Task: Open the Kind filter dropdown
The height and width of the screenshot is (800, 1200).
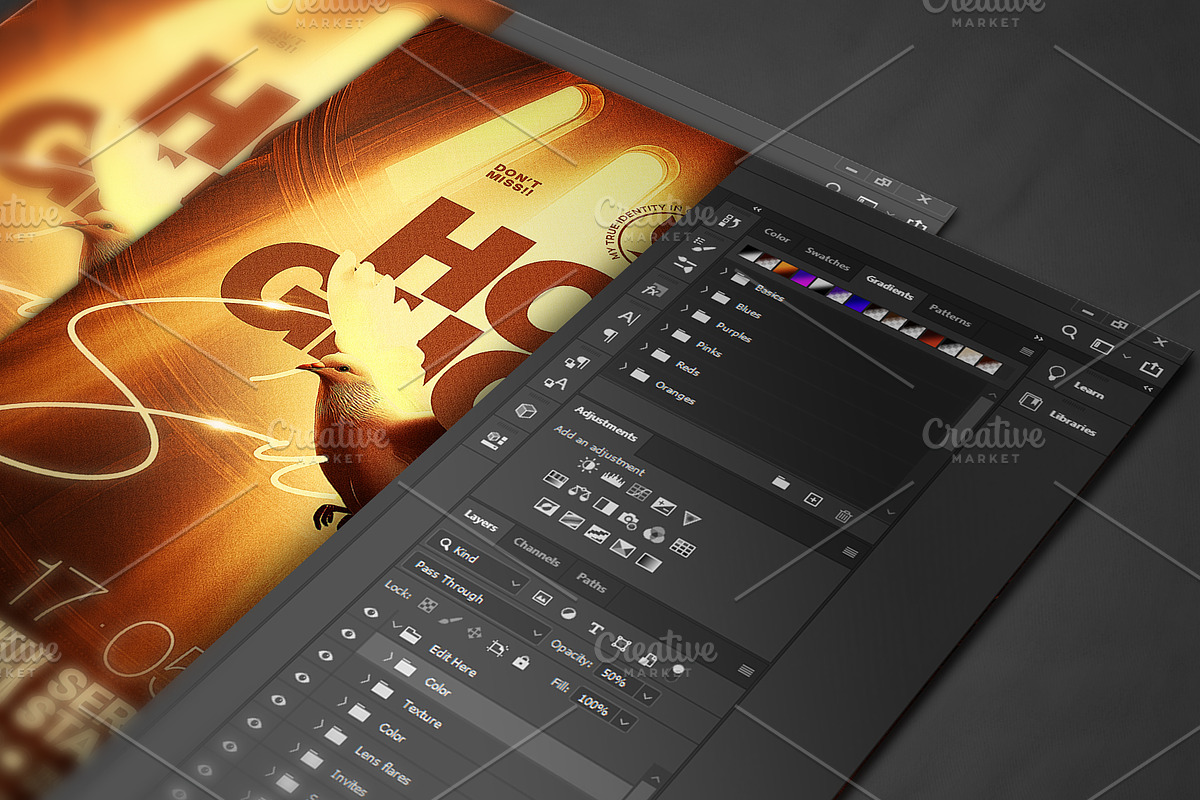Action: pyautogui.click(x=477, y=562)
